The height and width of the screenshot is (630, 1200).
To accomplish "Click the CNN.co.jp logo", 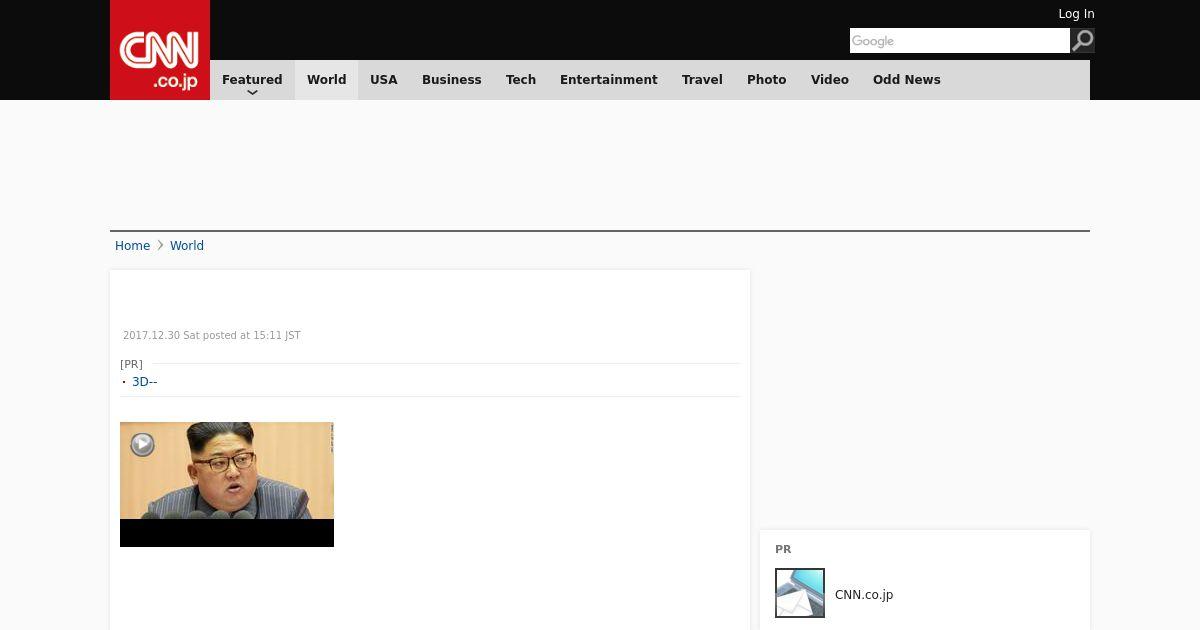I will coord(160,50).
